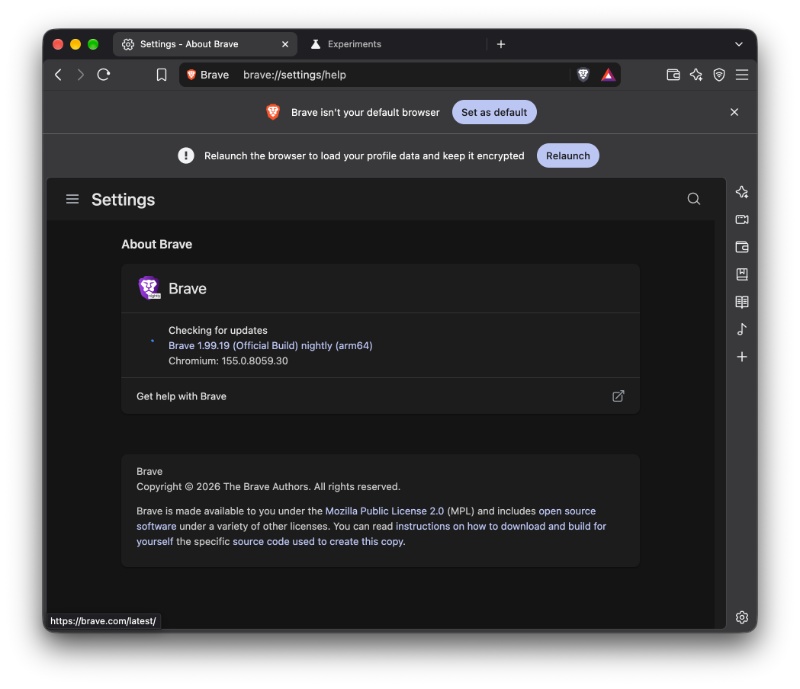Open the external link icon for Brave help
Screen dimensions: 800x689
pos(618,396)
